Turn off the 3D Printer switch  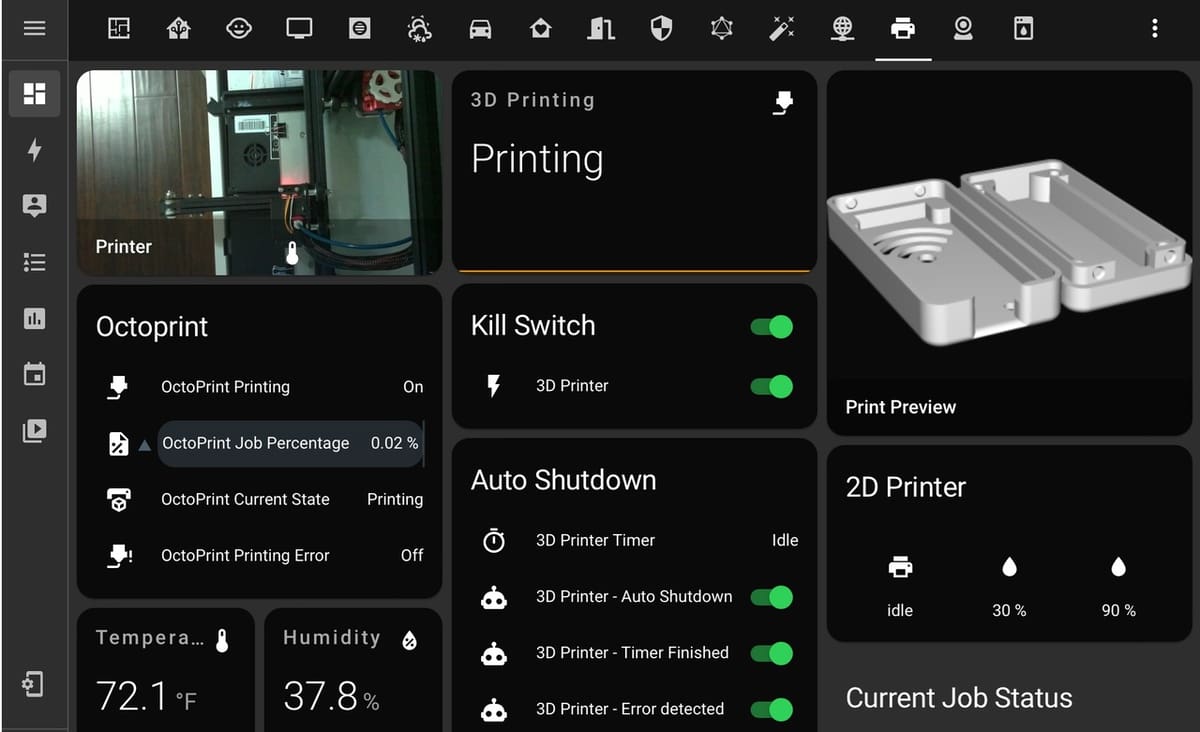tap(771, 386)
